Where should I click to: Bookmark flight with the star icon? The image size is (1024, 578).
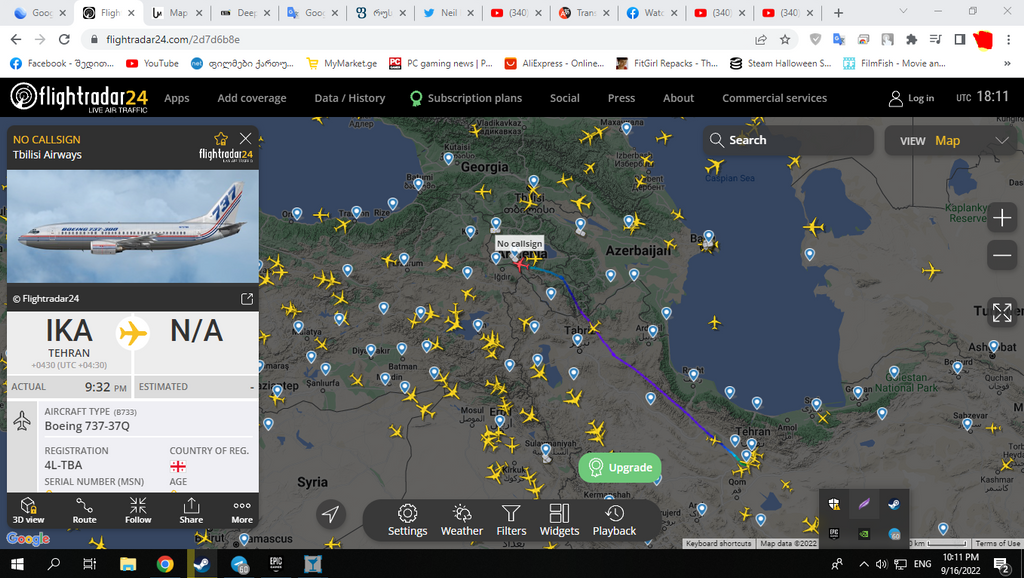click(x=221, y=138)
